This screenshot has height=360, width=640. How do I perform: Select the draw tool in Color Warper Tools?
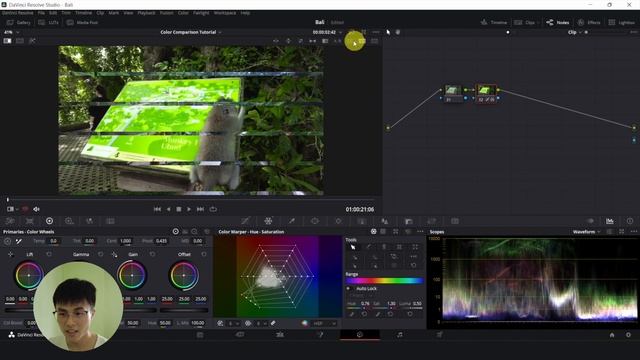click(x=368, y=247)
